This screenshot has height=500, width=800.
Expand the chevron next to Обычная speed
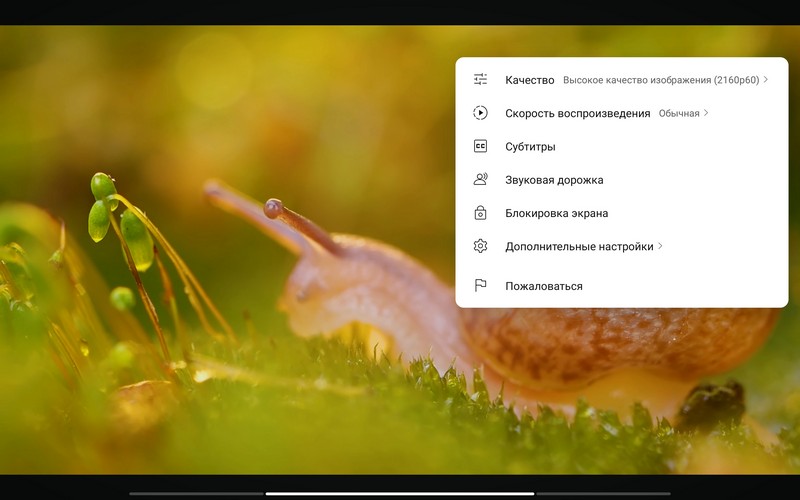coord(706,113)
